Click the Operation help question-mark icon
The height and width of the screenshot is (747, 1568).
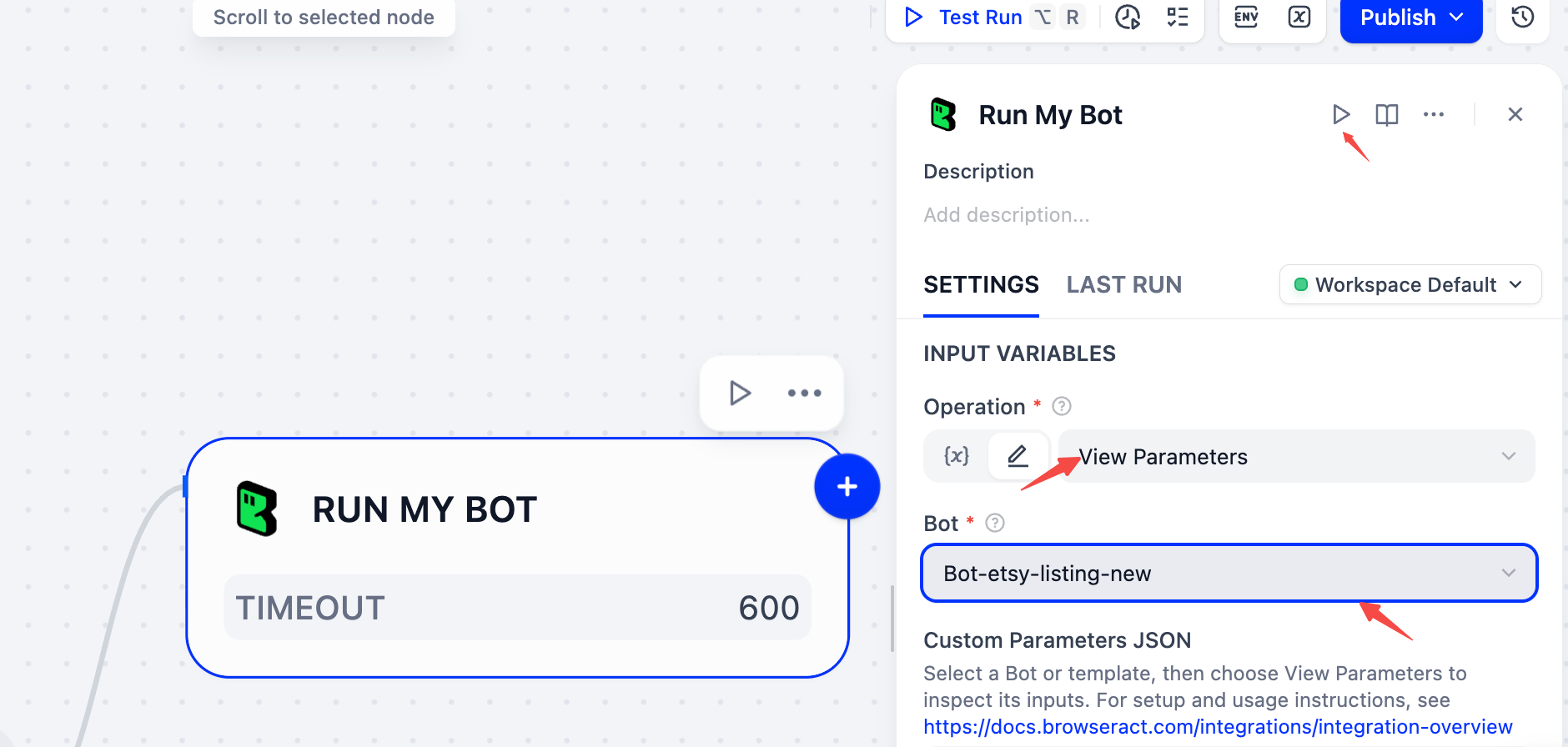pos(1062,406)
